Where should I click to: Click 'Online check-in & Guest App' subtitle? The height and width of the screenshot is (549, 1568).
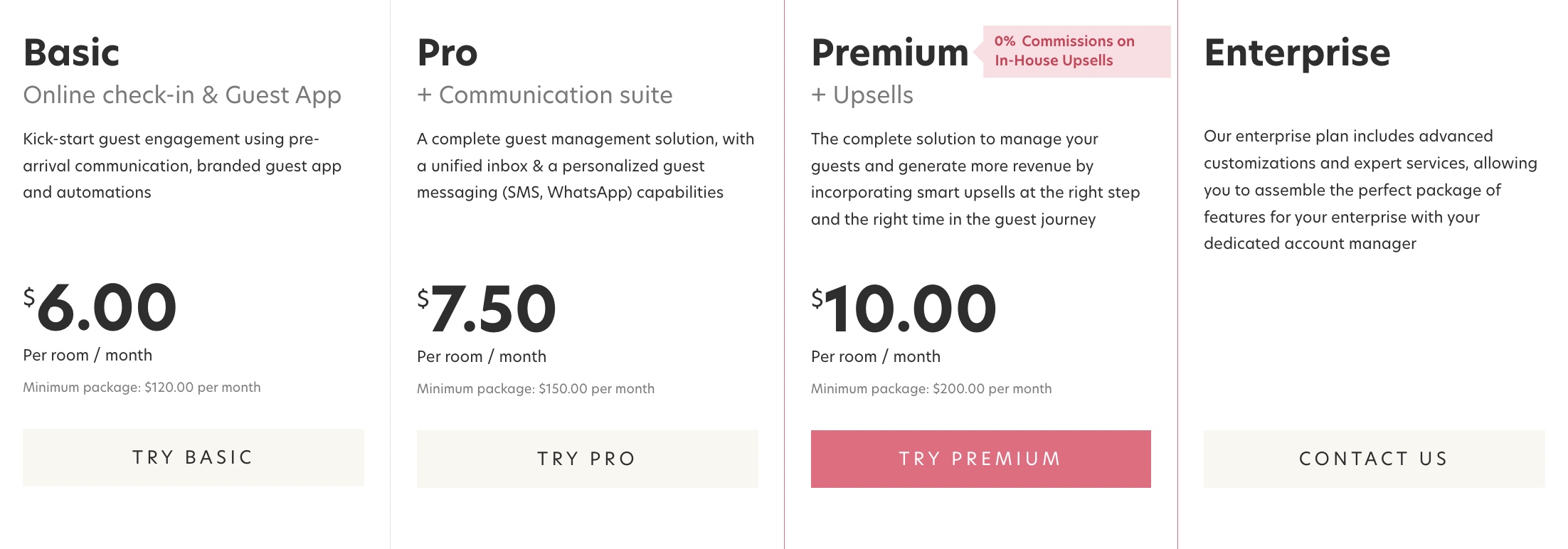pos(182,95)
